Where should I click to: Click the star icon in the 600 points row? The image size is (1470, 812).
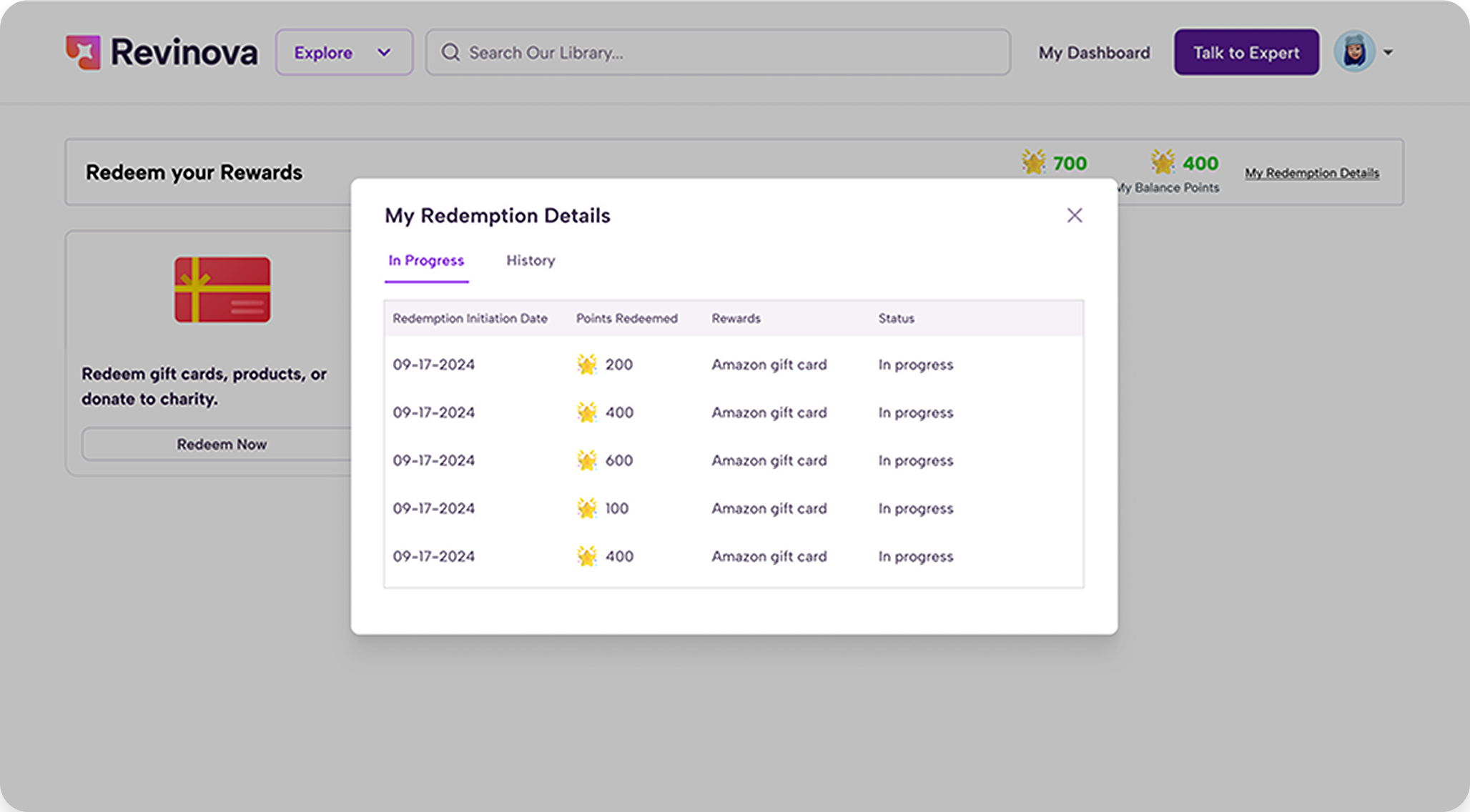[x=587, y=460]
